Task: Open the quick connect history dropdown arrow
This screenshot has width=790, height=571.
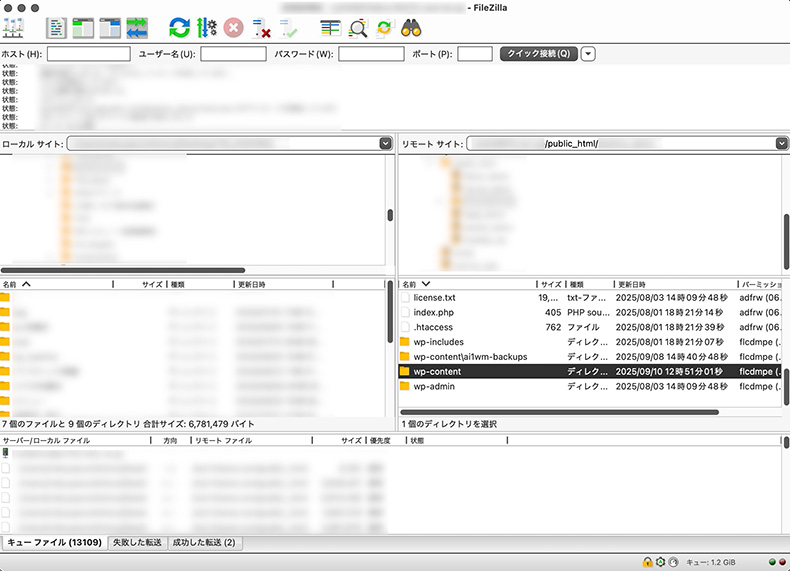Action: (x=588, y=54)
